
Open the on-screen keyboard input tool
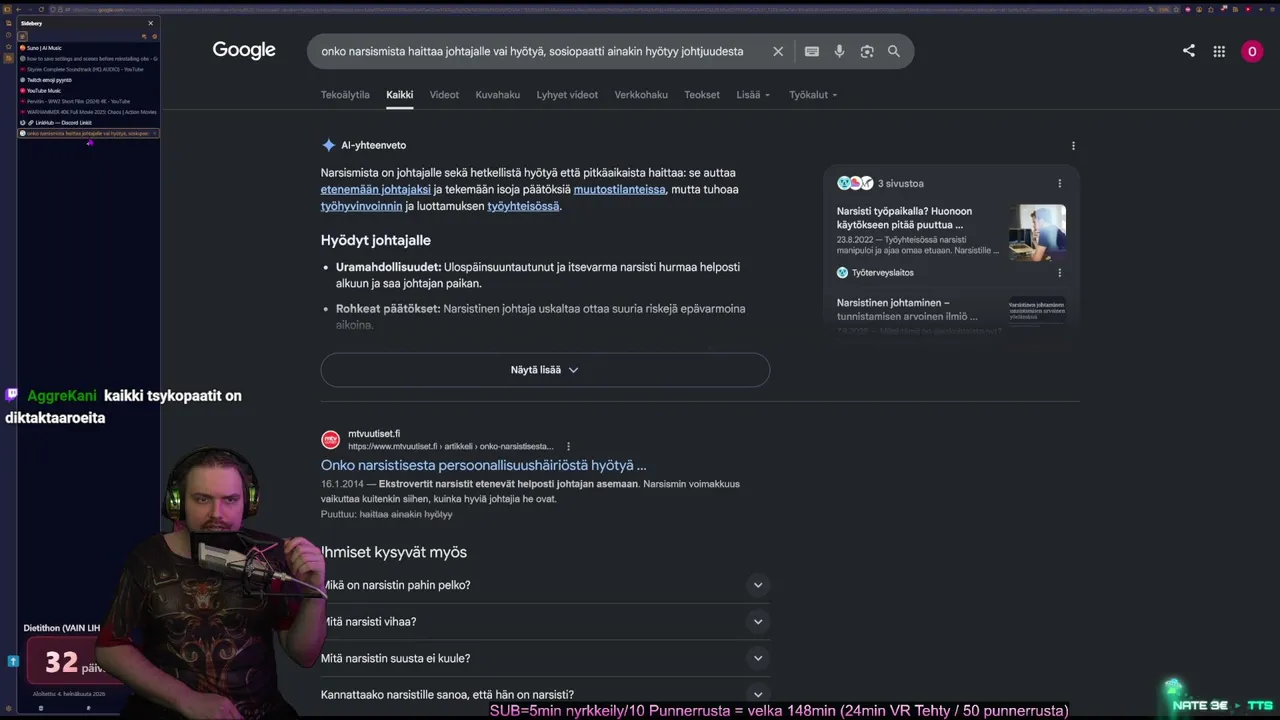pos(812,51)
